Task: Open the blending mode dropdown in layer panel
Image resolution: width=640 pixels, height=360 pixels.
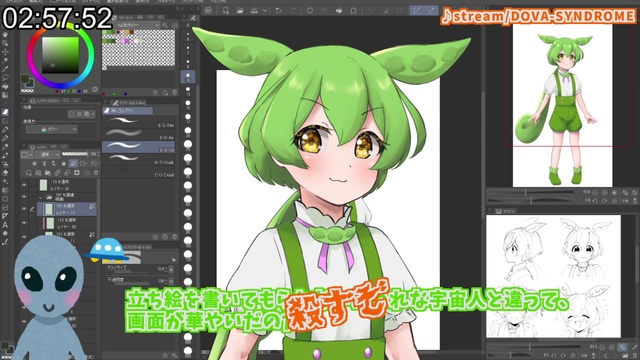Action: pyautogui.click(x=48, y=154)
